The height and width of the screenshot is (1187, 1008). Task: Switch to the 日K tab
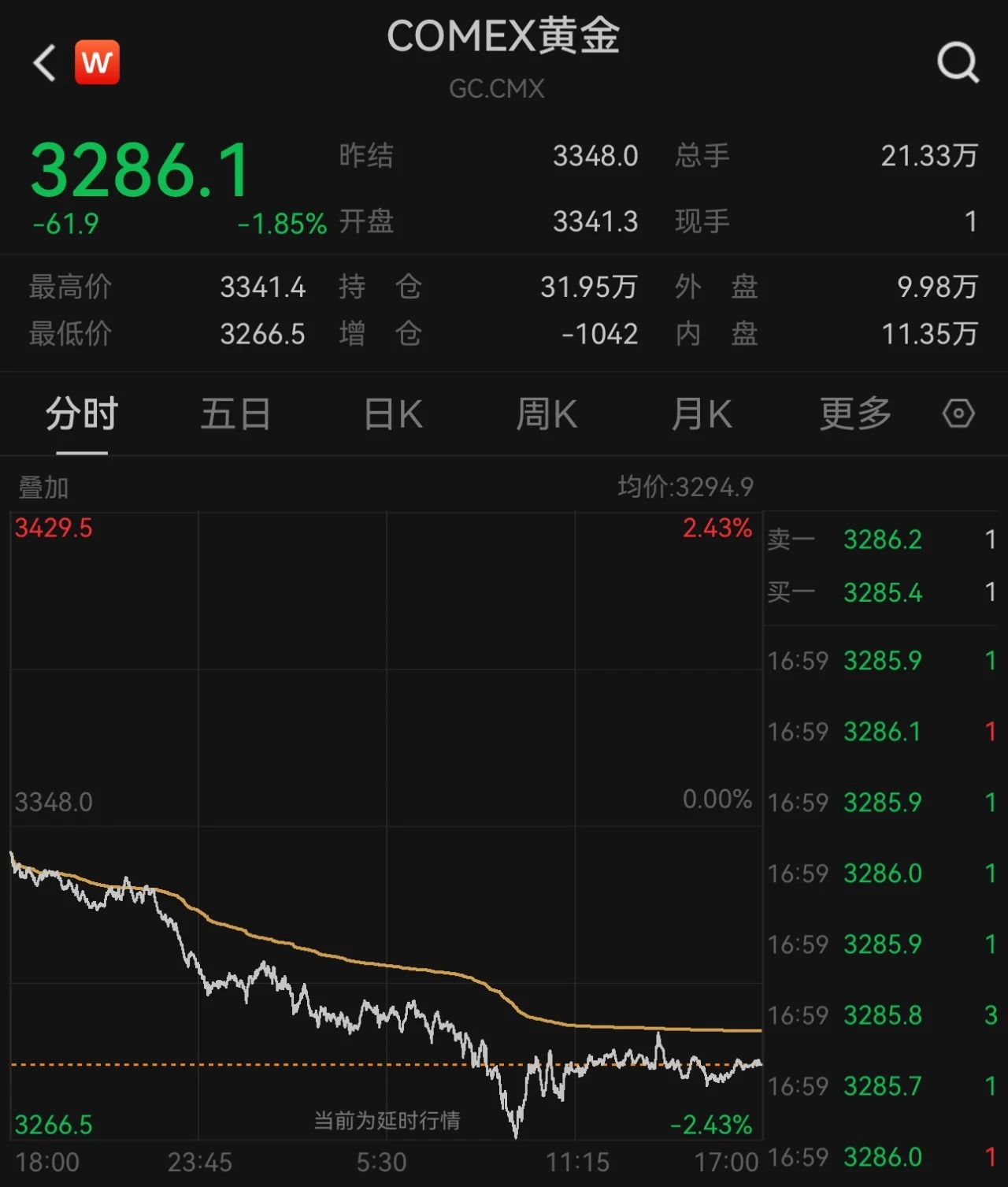393,414
